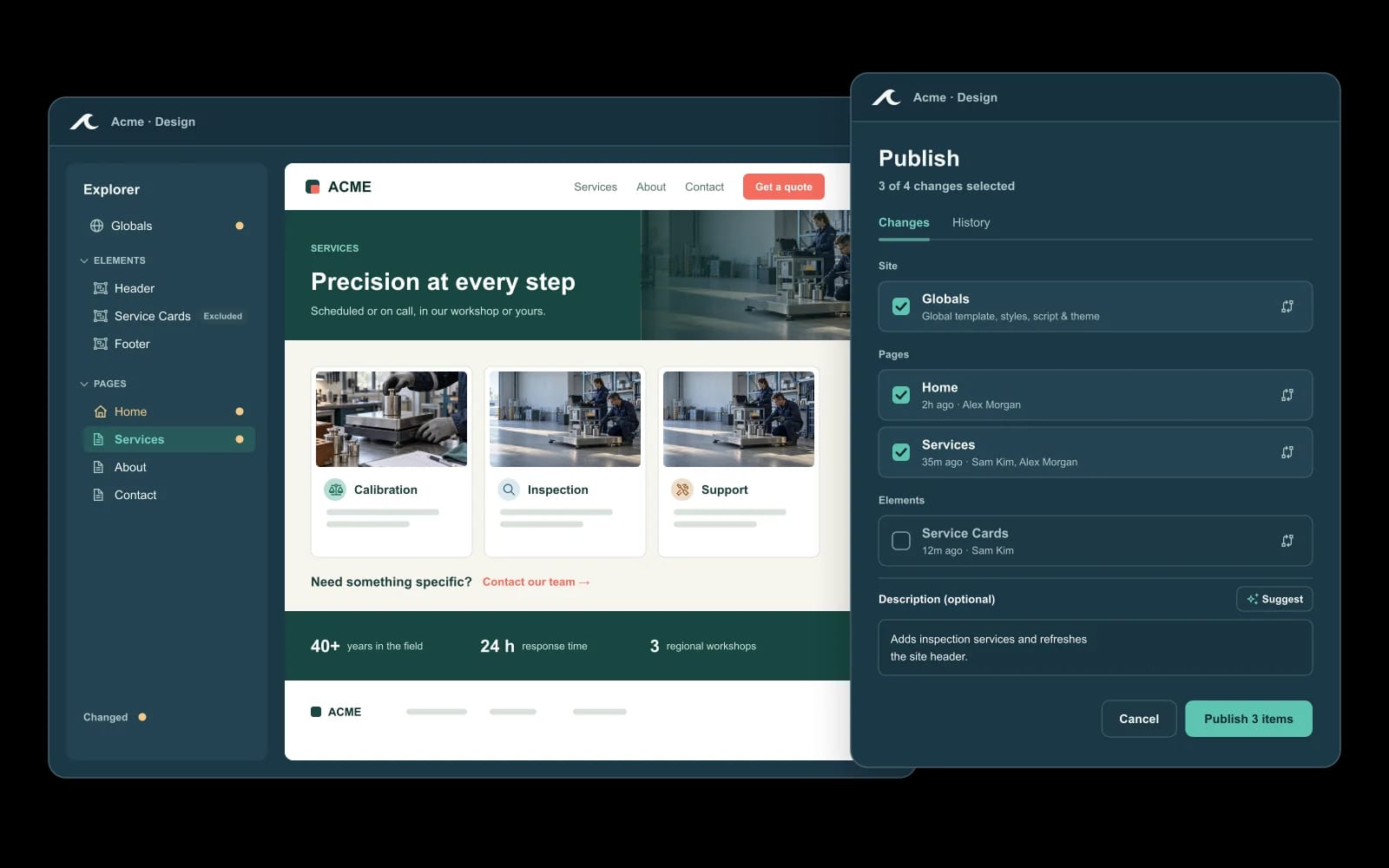This screenshot has width=1389, height=868.
Task: Uncheck the Services page change checkbox
Action: point(901,452)
